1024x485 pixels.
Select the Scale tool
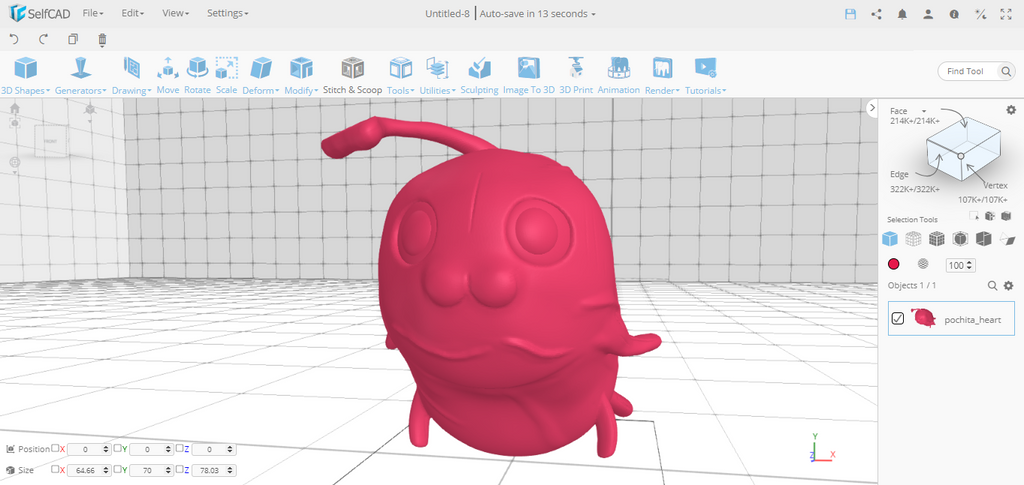pyautogui.click(x=227, y=68)
